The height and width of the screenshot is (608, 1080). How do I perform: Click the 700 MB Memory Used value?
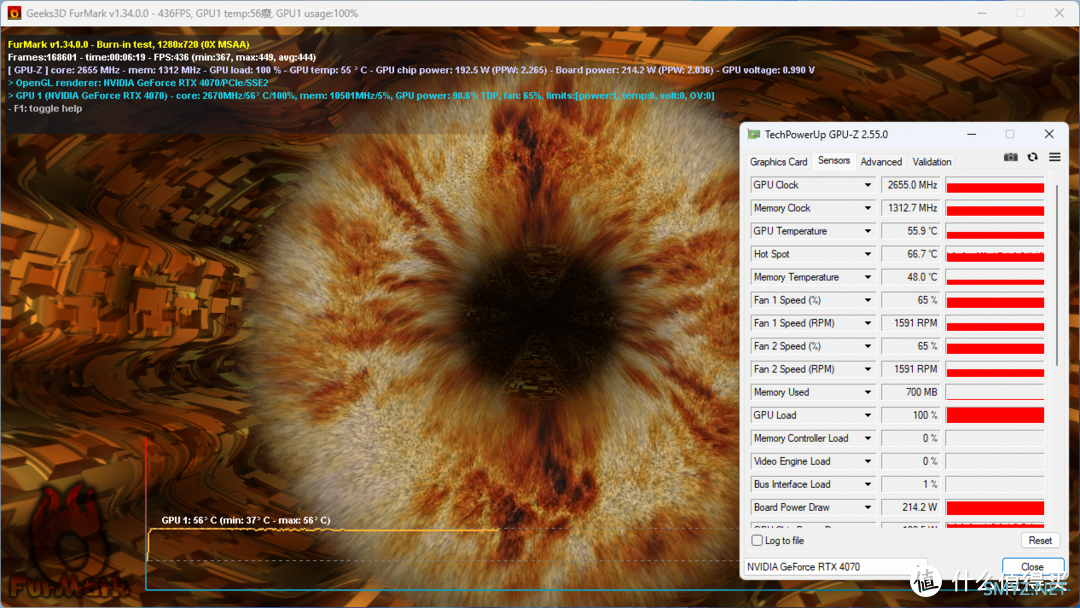(x=912, y=392)
